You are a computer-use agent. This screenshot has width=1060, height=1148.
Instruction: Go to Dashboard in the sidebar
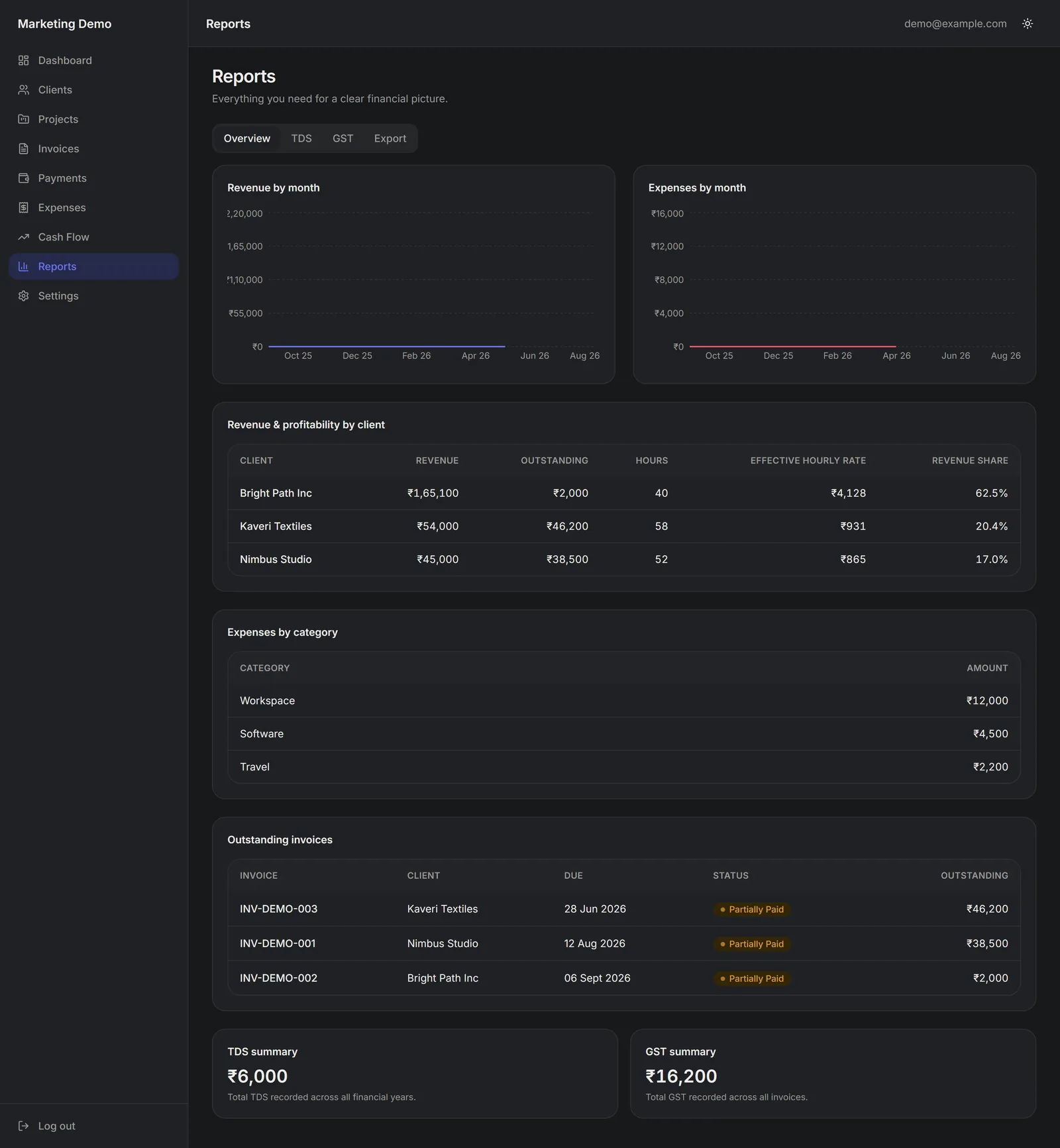point(94,60)
